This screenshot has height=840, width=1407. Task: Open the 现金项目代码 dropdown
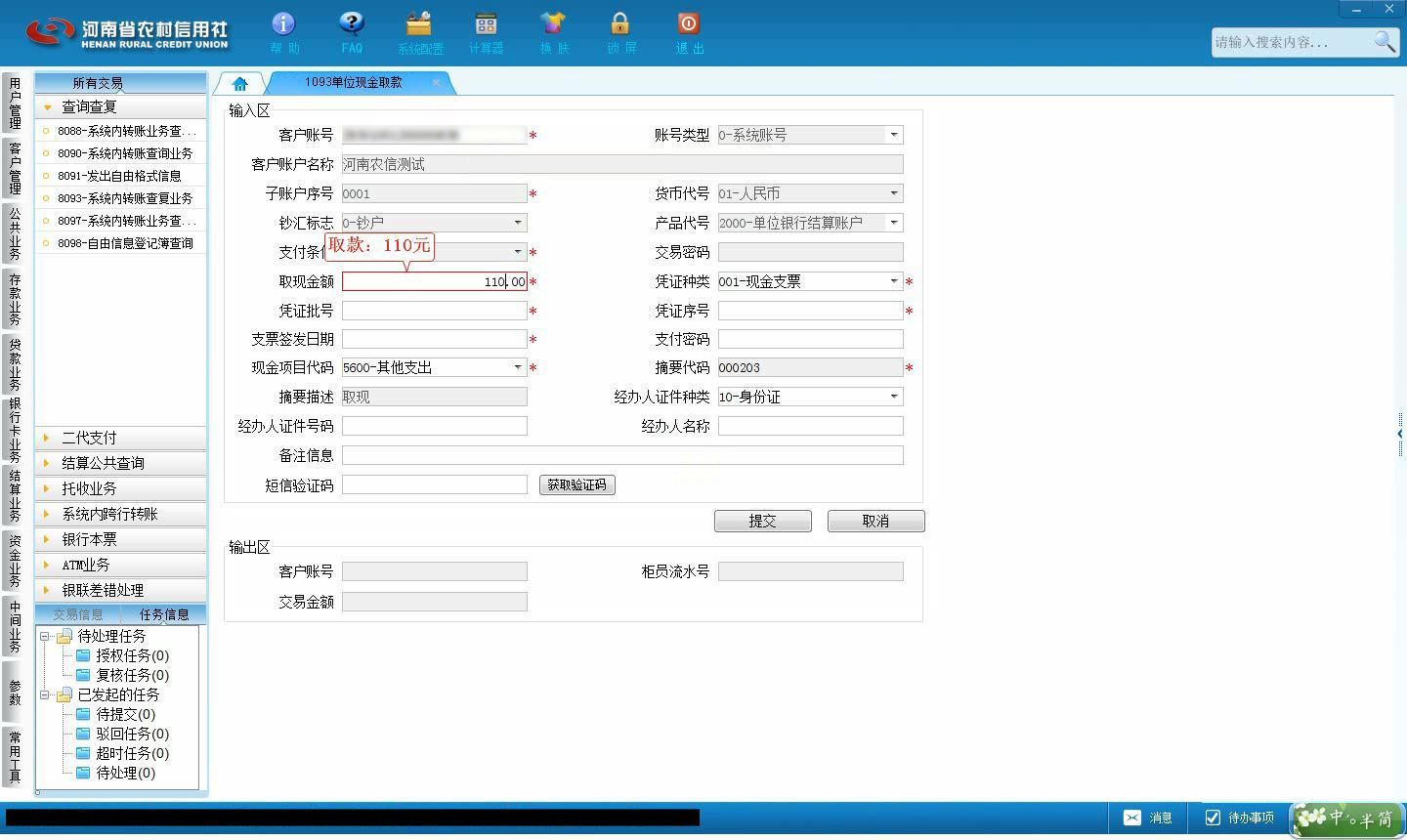click(x=518, y=367)
